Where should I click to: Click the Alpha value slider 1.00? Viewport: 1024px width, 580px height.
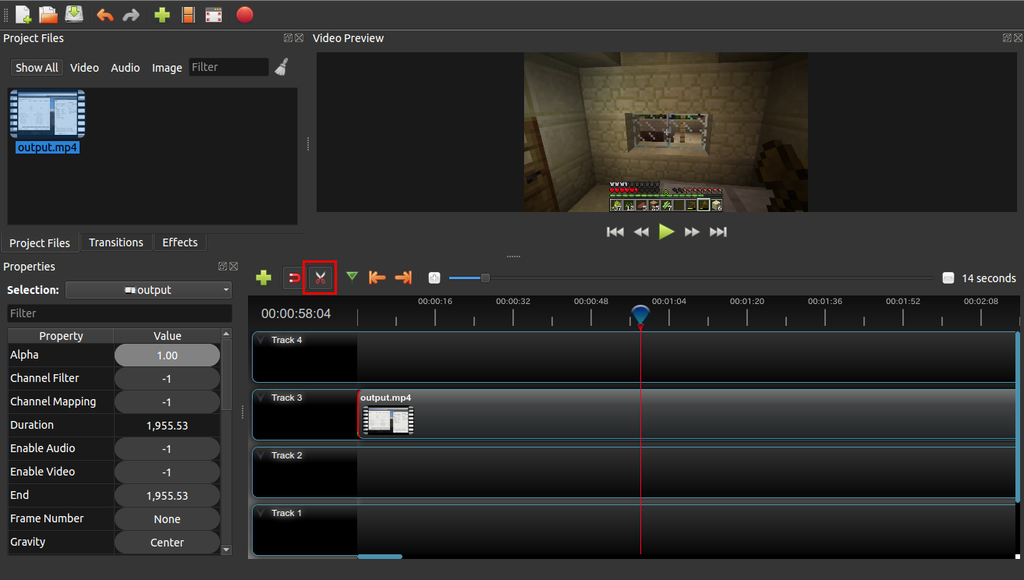(x=167, y=355)
